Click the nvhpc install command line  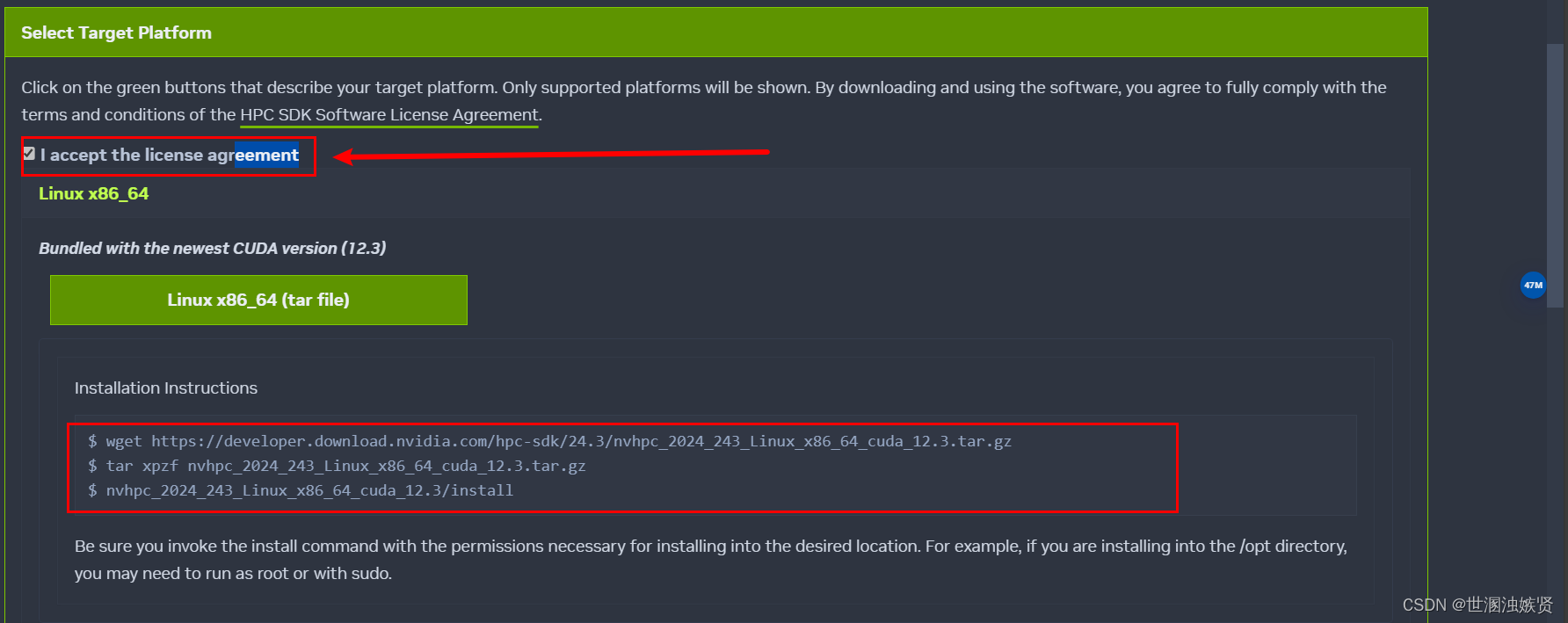click(301, 490)
